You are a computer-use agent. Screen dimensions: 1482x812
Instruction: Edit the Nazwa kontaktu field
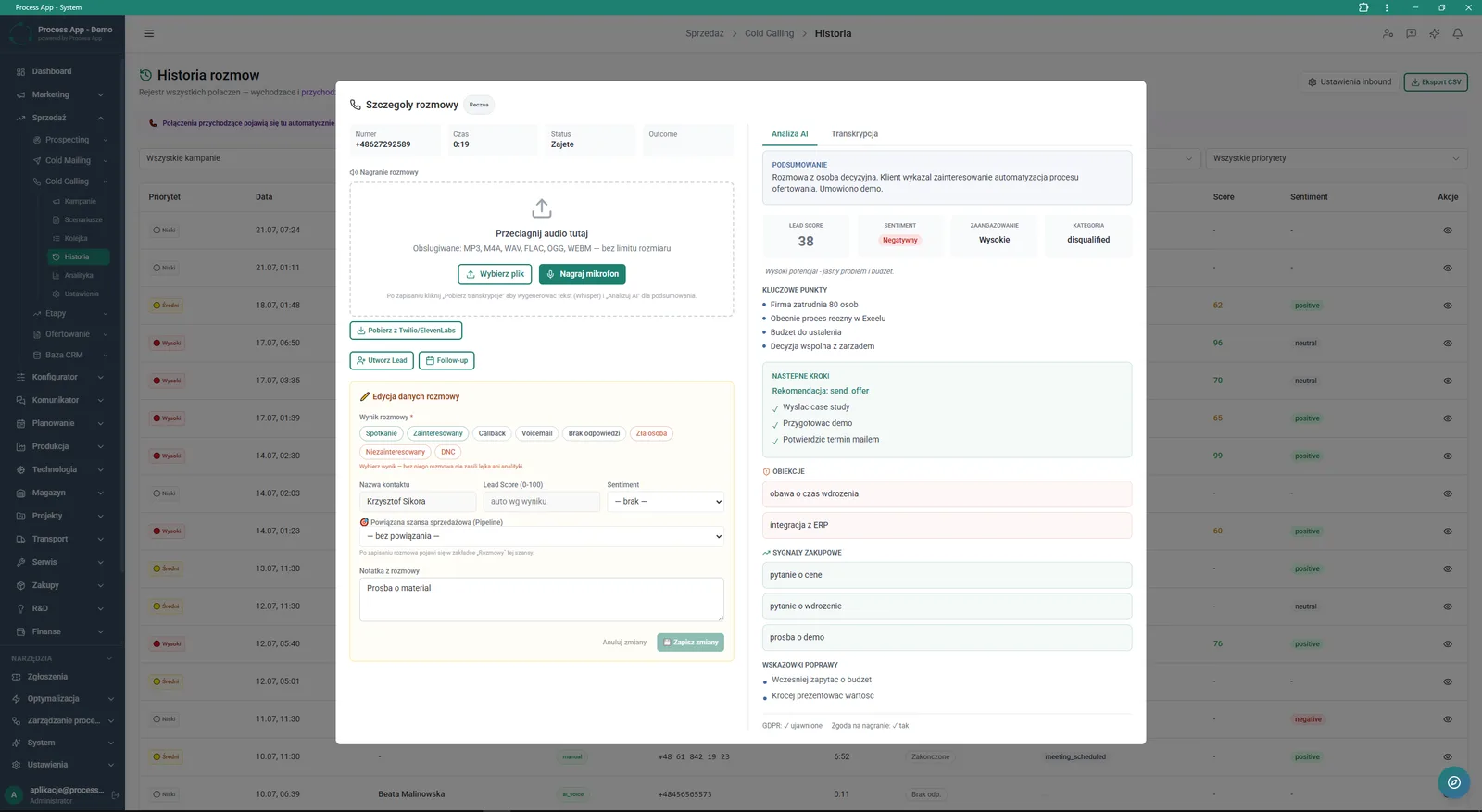(x=418, y=502)
